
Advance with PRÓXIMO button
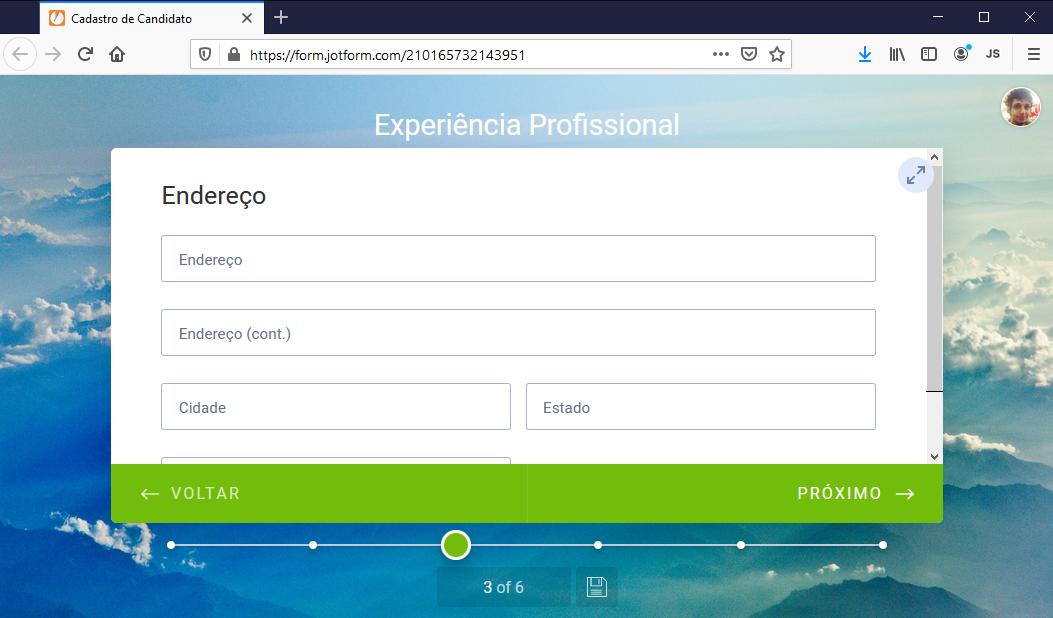click(x=735, y=494)
